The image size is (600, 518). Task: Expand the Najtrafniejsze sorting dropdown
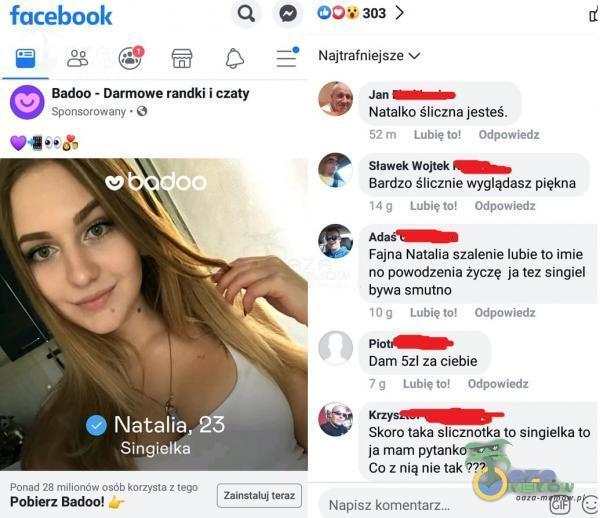point(369,56)
